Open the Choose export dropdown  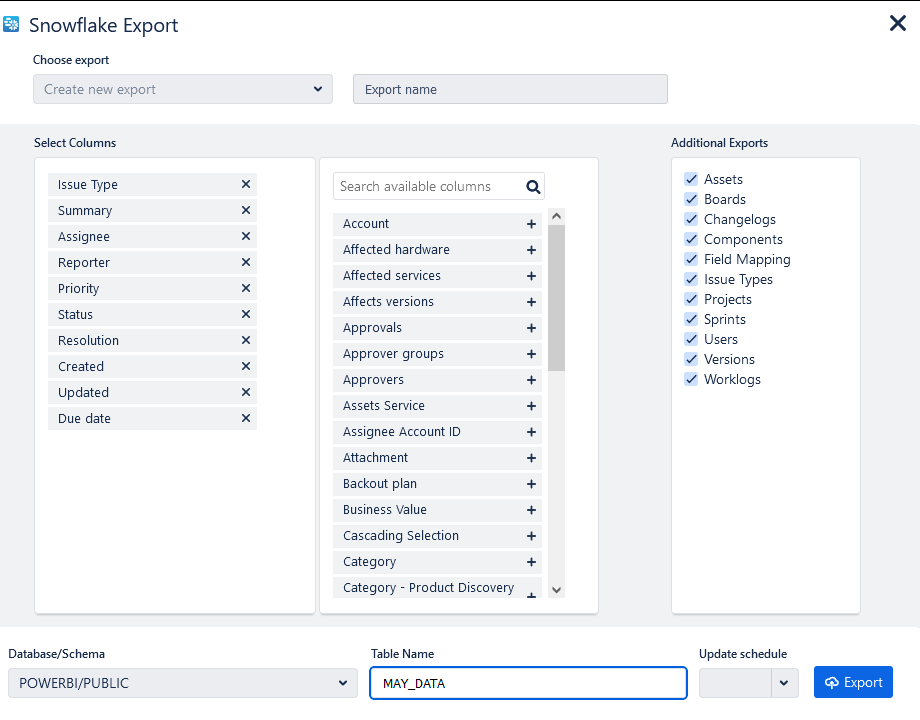[183, 89]
